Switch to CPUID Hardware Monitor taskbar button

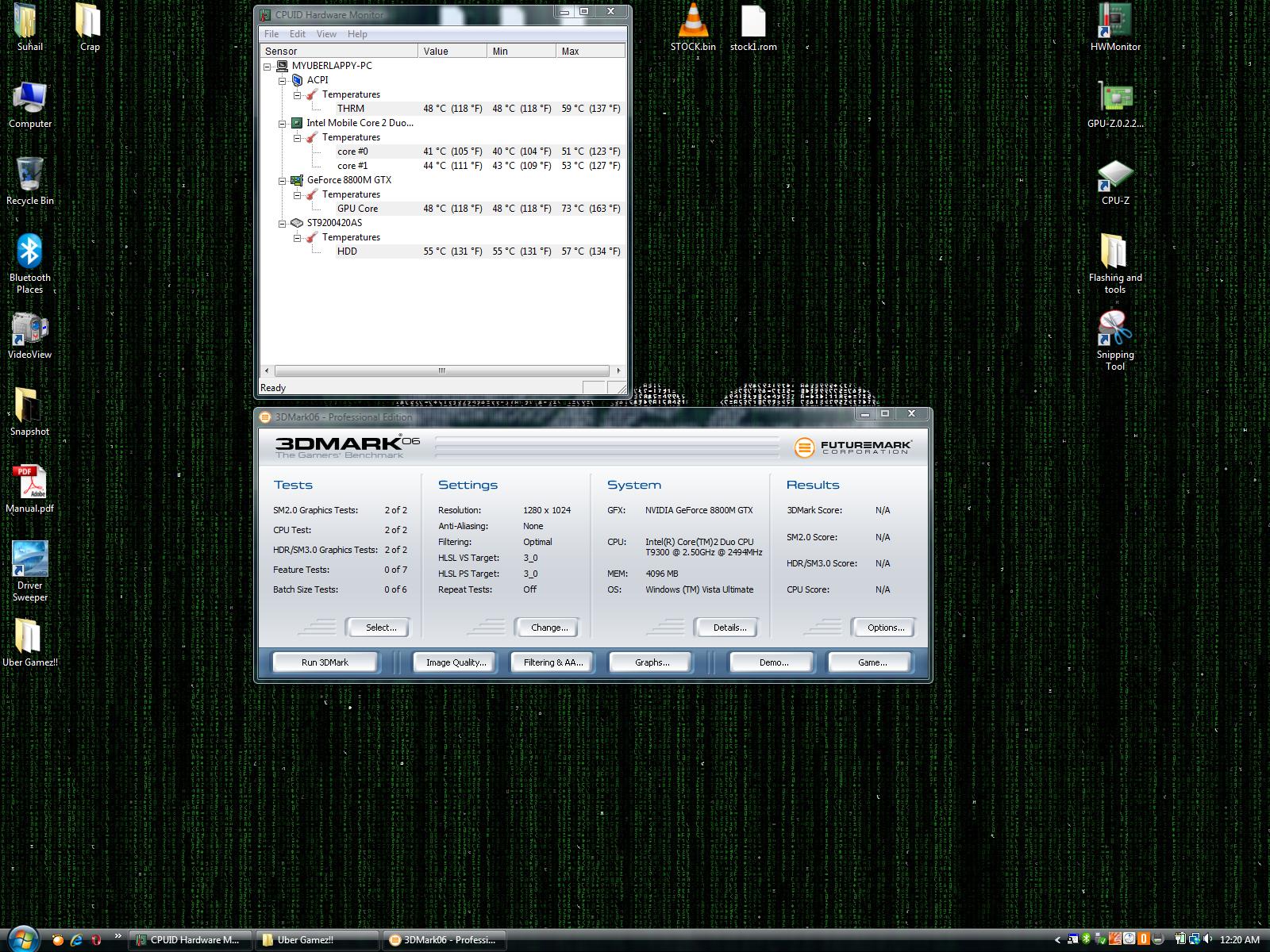pos(190,939)
